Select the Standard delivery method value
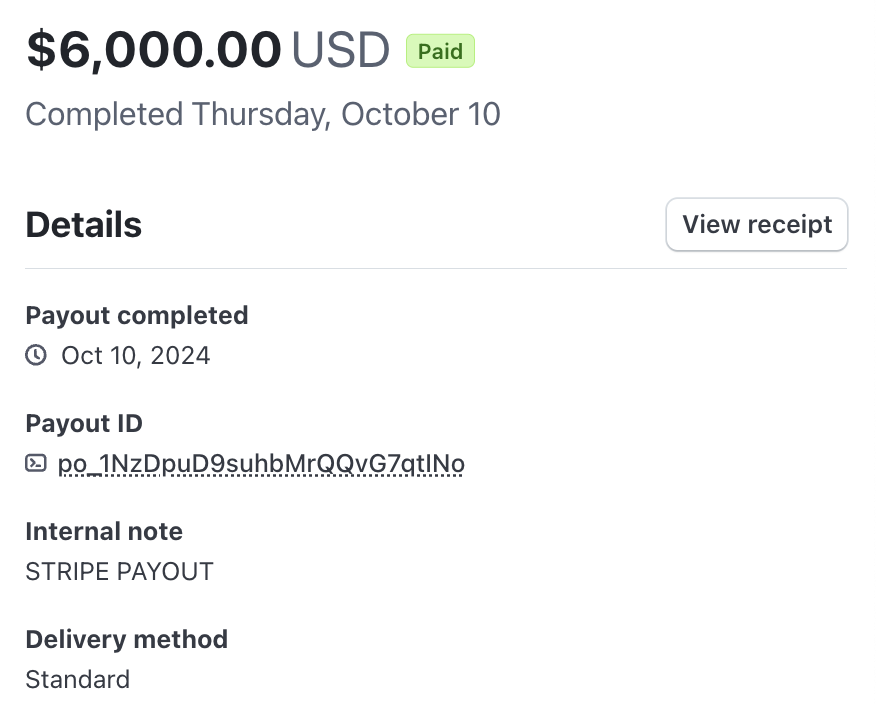This screenshot has width=876, height=704. 78,679
